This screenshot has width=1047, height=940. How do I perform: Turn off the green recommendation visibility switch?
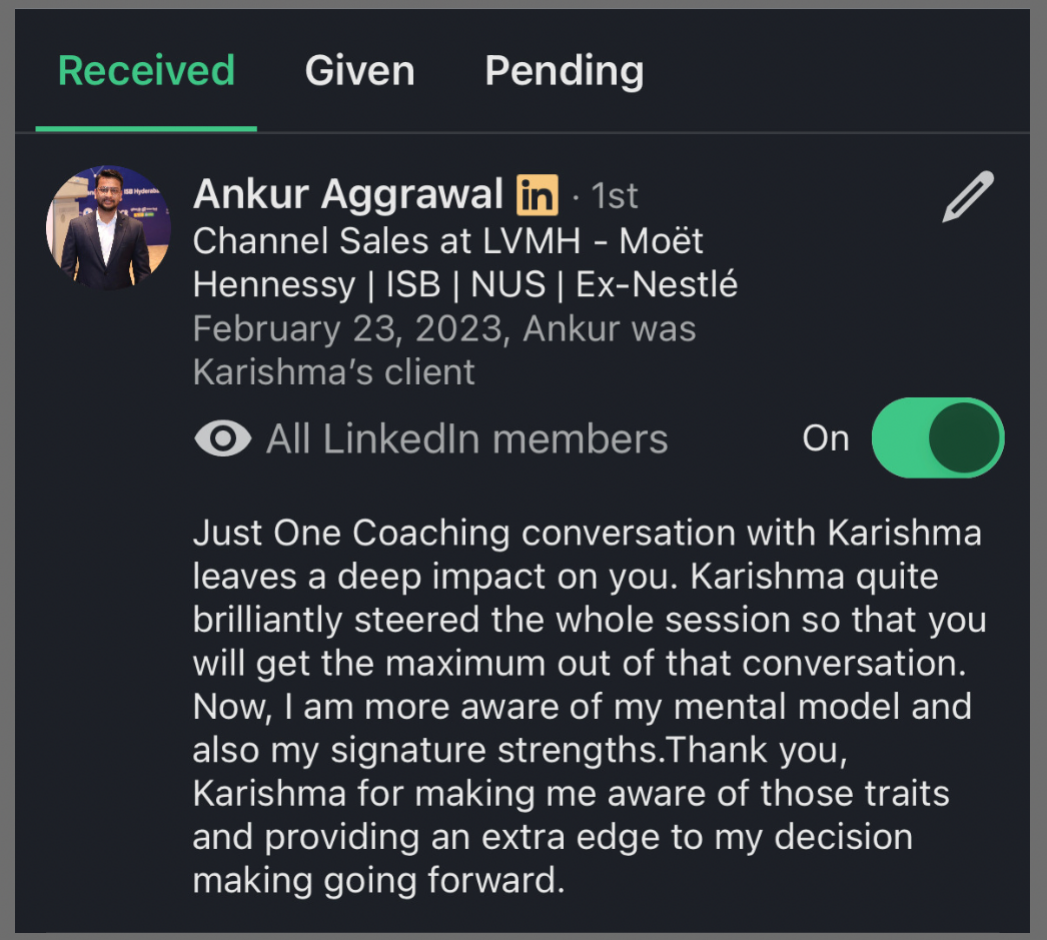pyautogui.click(x=937, y=438)
